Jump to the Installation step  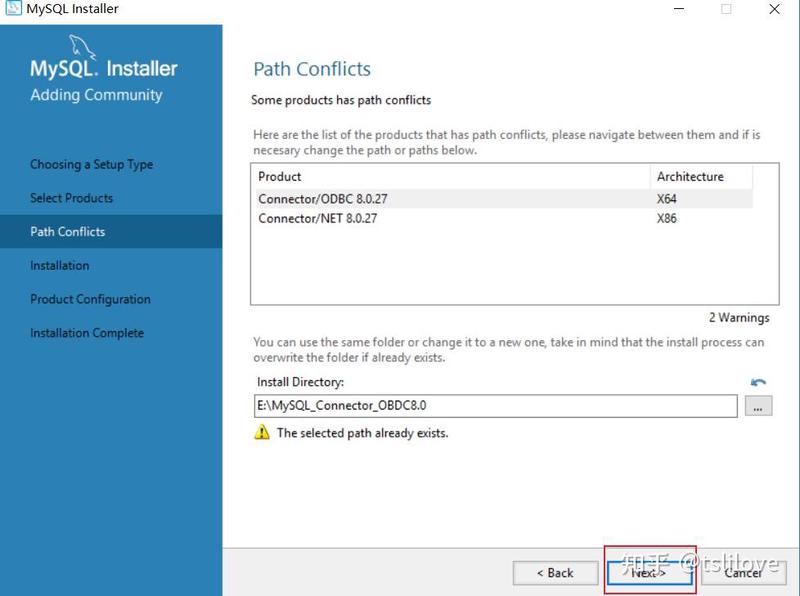[60, 265]
